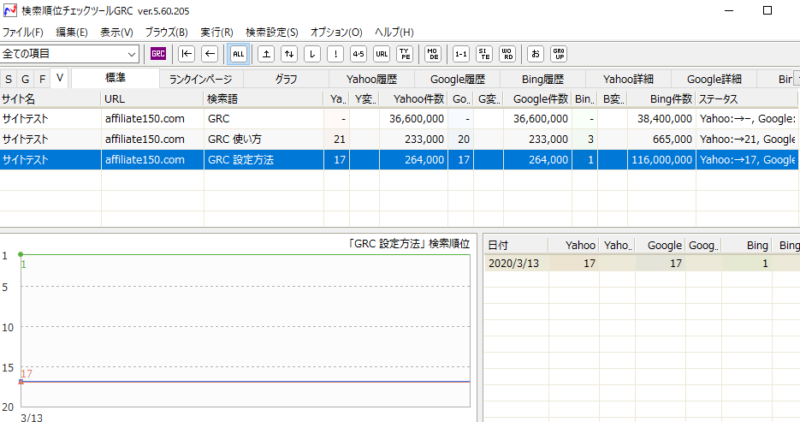Click the left arrow back icon
Viewport: 800px width, 422px height.
pyautogui.click(x=210, y=54)
